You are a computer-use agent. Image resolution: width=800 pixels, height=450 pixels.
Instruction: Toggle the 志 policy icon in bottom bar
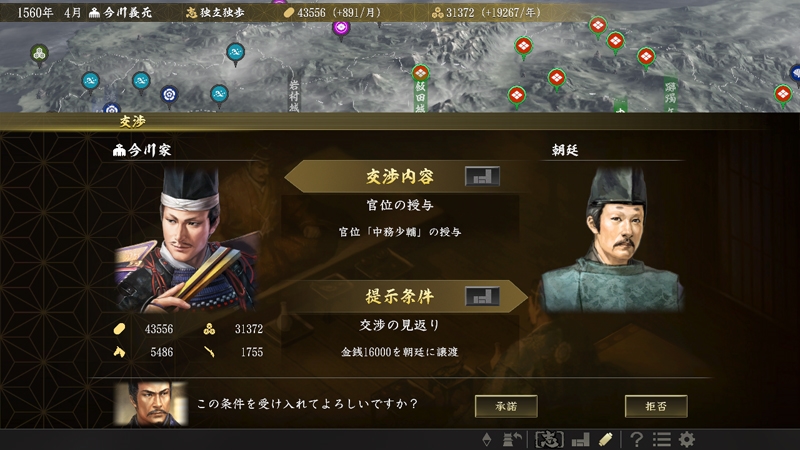(x=549, y=439)
